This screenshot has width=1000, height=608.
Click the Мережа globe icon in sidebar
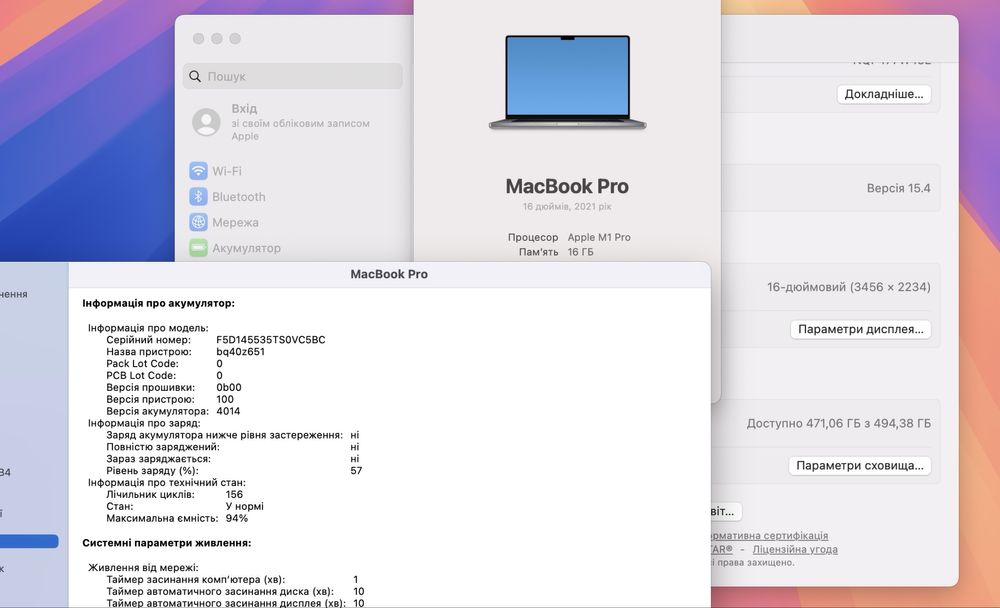coord(198,222)
